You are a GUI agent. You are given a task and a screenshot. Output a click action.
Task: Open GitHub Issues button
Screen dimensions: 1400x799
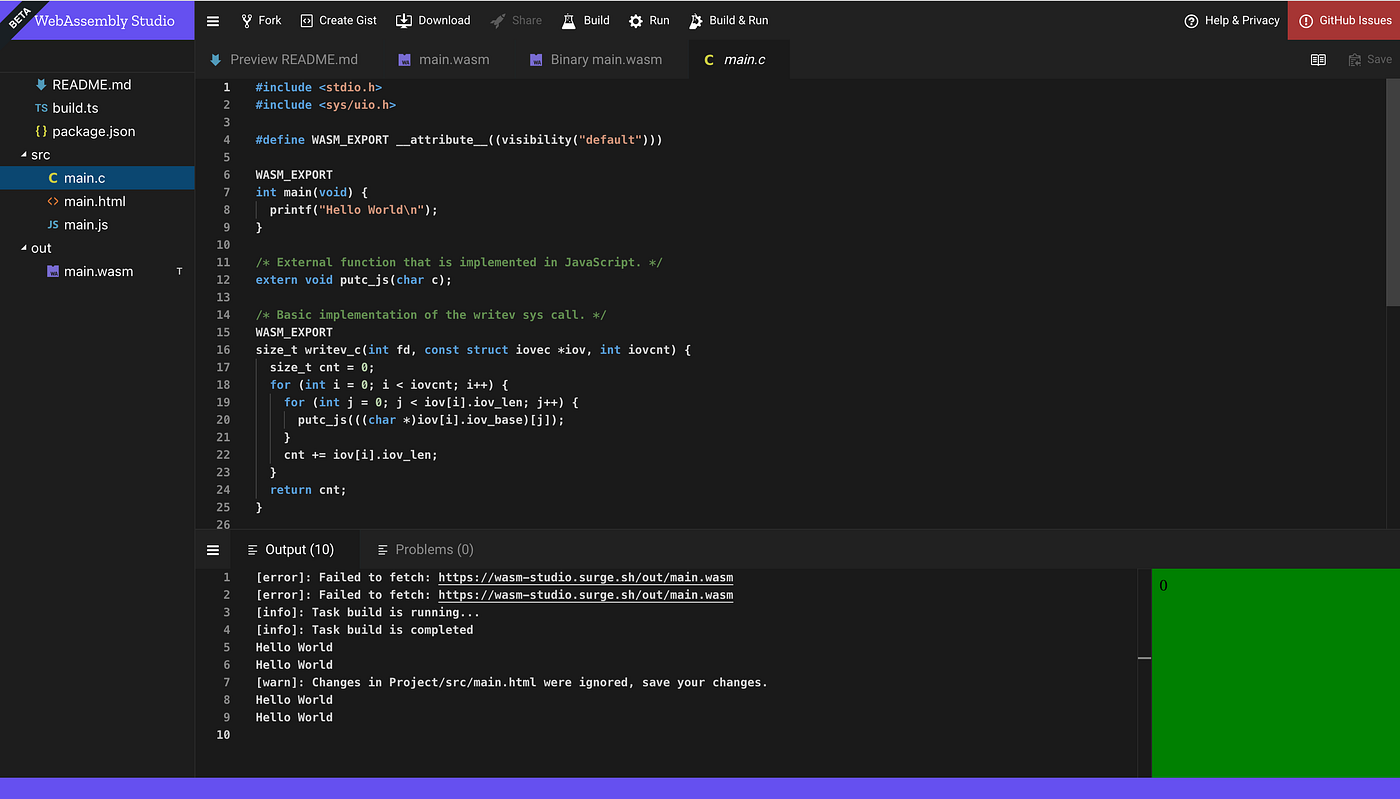1344,20
